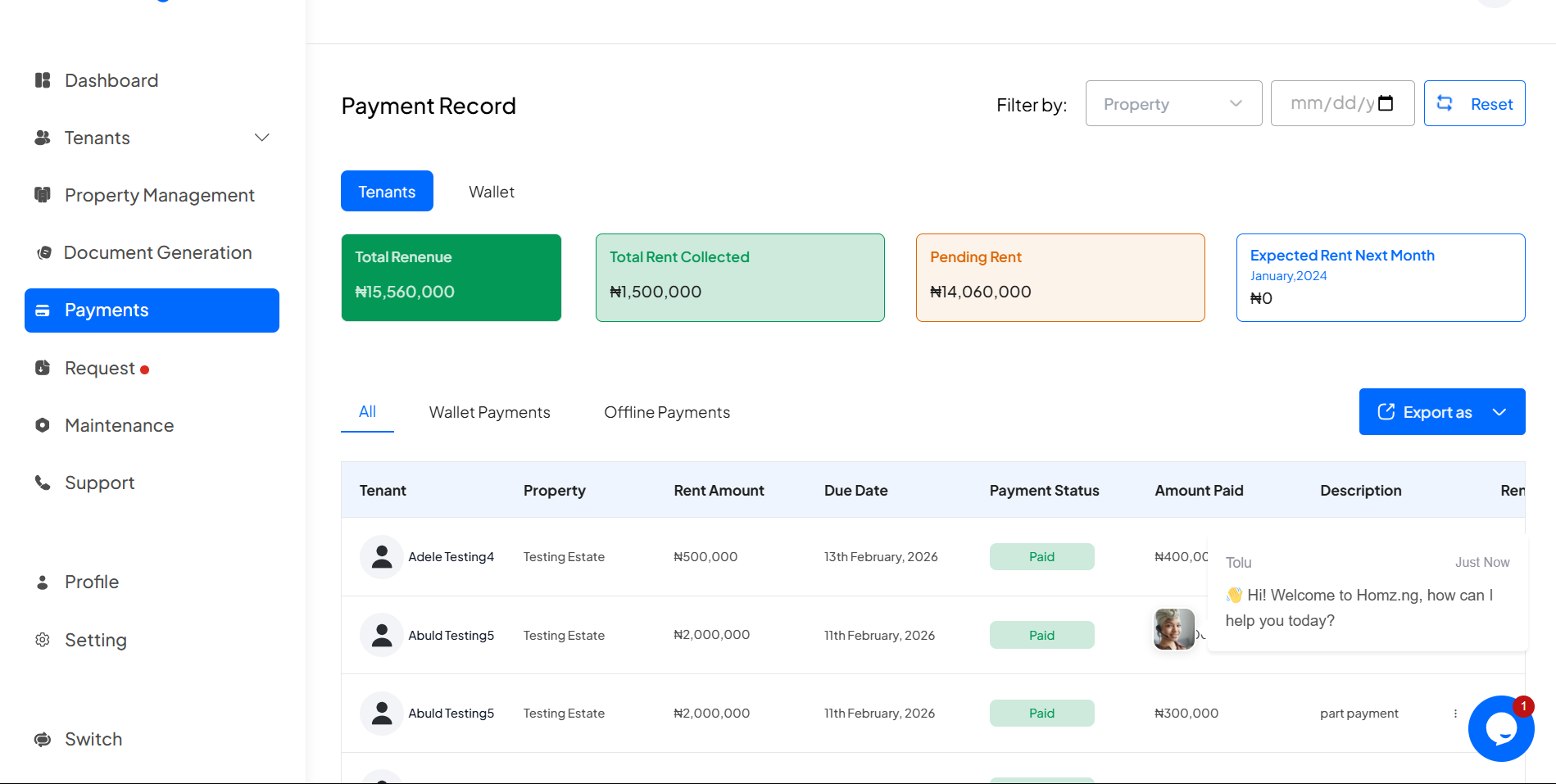
Task: Click the Payments card icon in sidebar
Action: [x=43, y=310]
